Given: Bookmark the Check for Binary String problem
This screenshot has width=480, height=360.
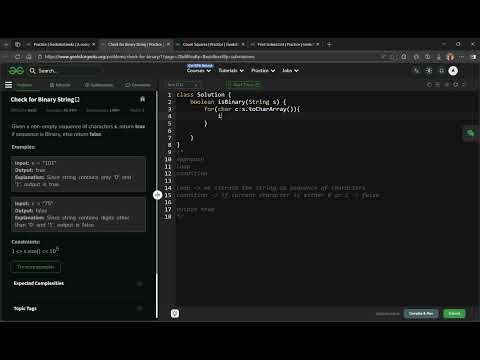Looking at the screenshot, I should pyautogui.click(x=142, y=99).
